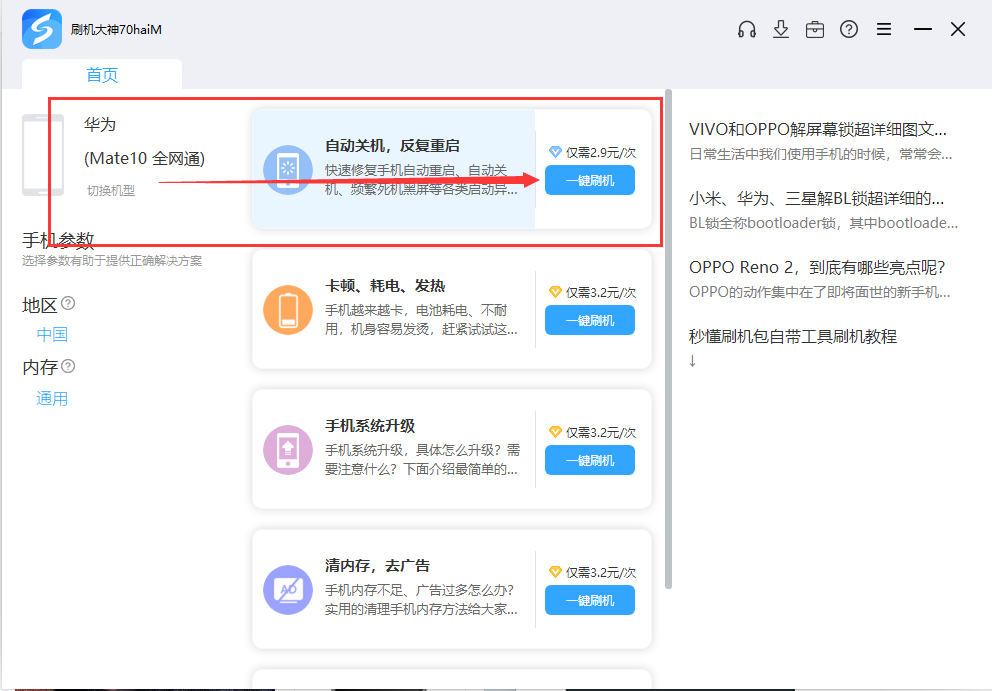Open customer service headset icon
This screenshot has height=691, width=992.
pyautogui.click(x=747, y=29)
